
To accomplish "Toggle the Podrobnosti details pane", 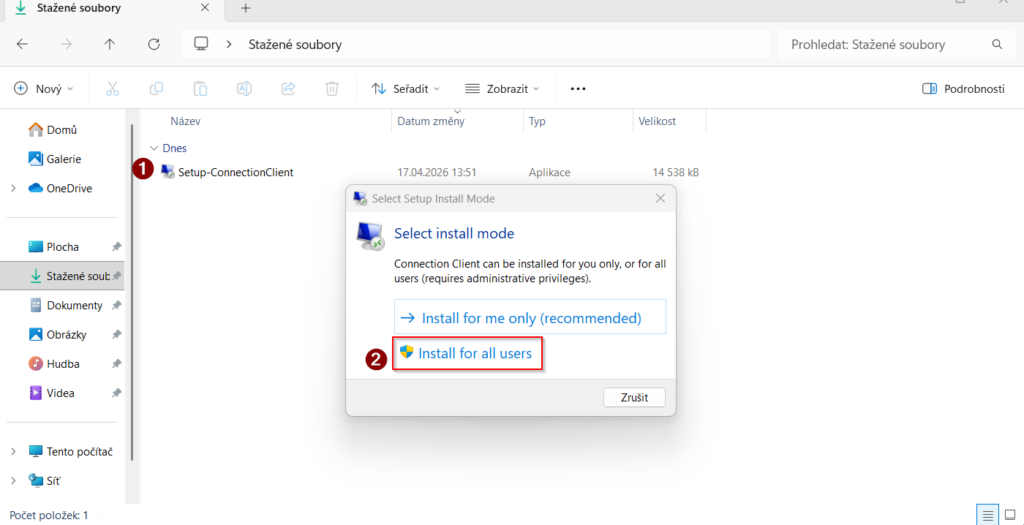I will click(x=963, y=89).
